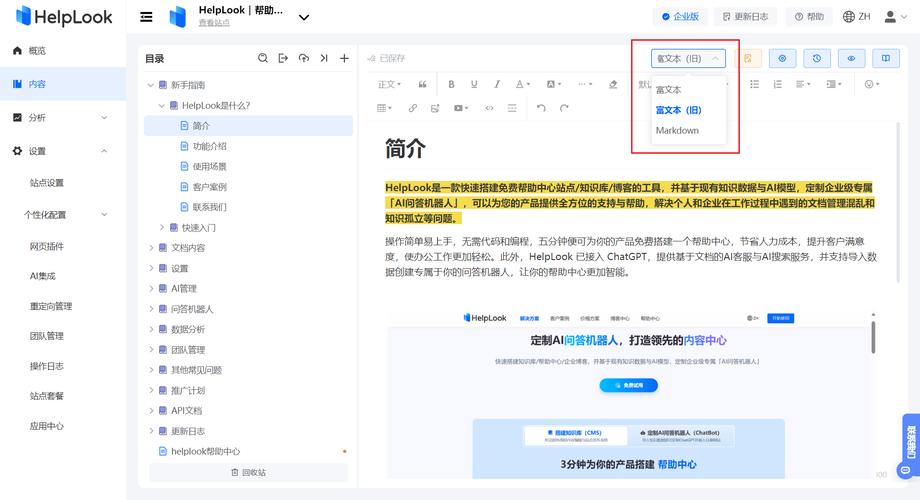Viewport: 920px width, 500px height.
Task: Collapse the HelpLook是什么? folder
Action: pyautogui.click(x=161, y=106)
